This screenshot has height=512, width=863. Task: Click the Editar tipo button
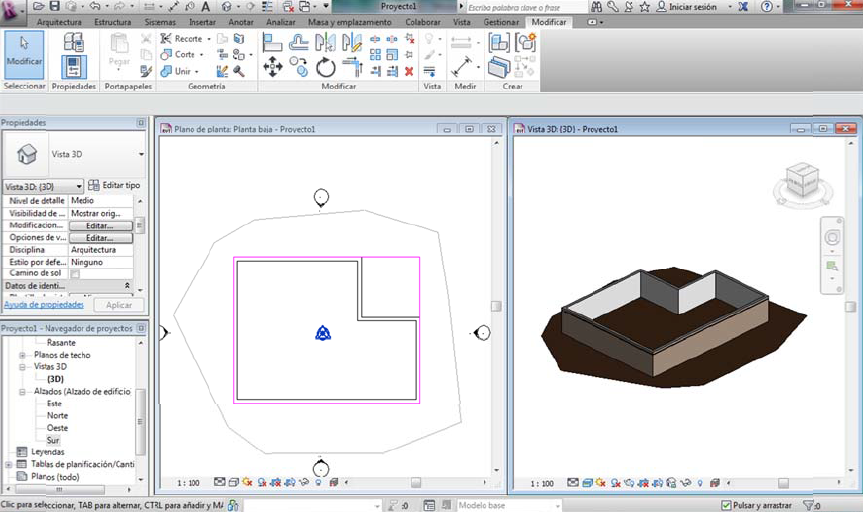coord(114,186)
